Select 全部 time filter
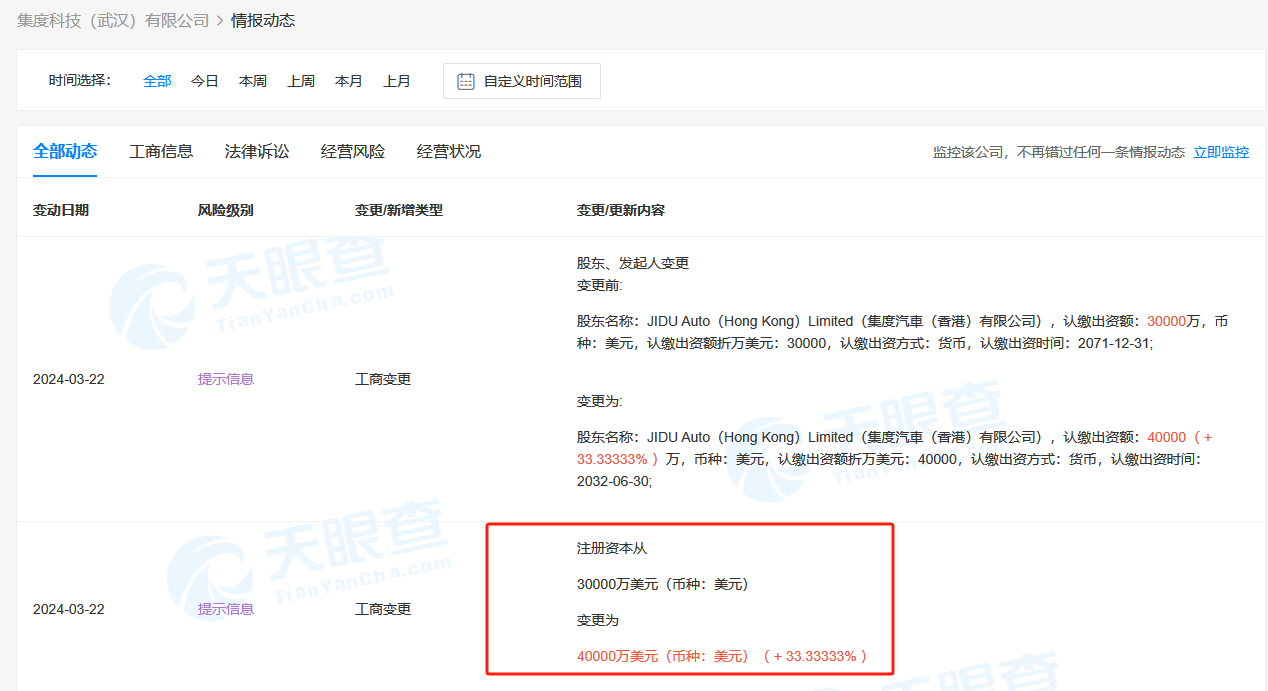The image size is (1268, 691). [x=157, y=81]
